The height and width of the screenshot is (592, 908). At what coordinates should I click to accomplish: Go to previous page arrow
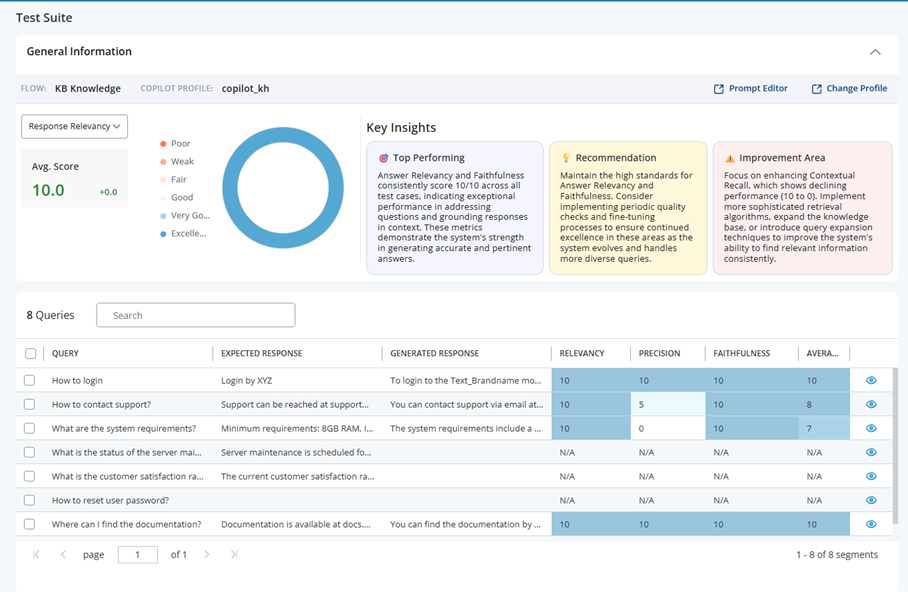[x=63, y=555]
